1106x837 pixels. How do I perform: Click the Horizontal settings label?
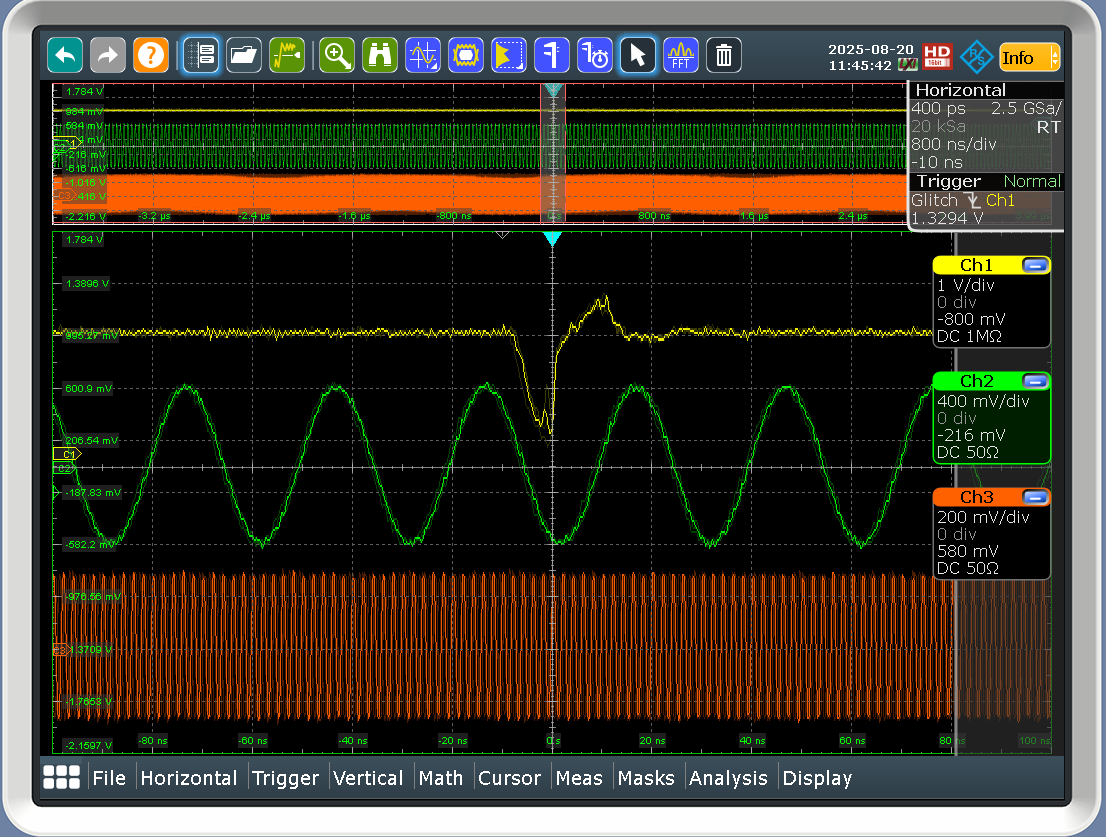point(961,90)
